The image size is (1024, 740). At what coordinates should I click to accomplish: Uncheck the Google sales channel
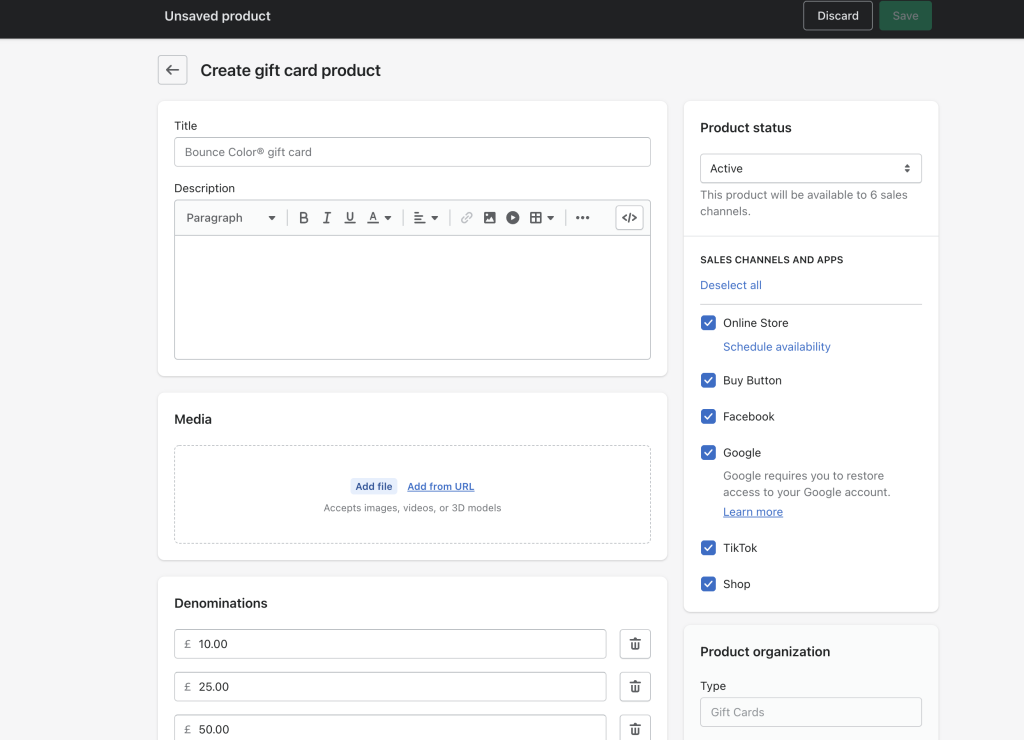point(709,453)
